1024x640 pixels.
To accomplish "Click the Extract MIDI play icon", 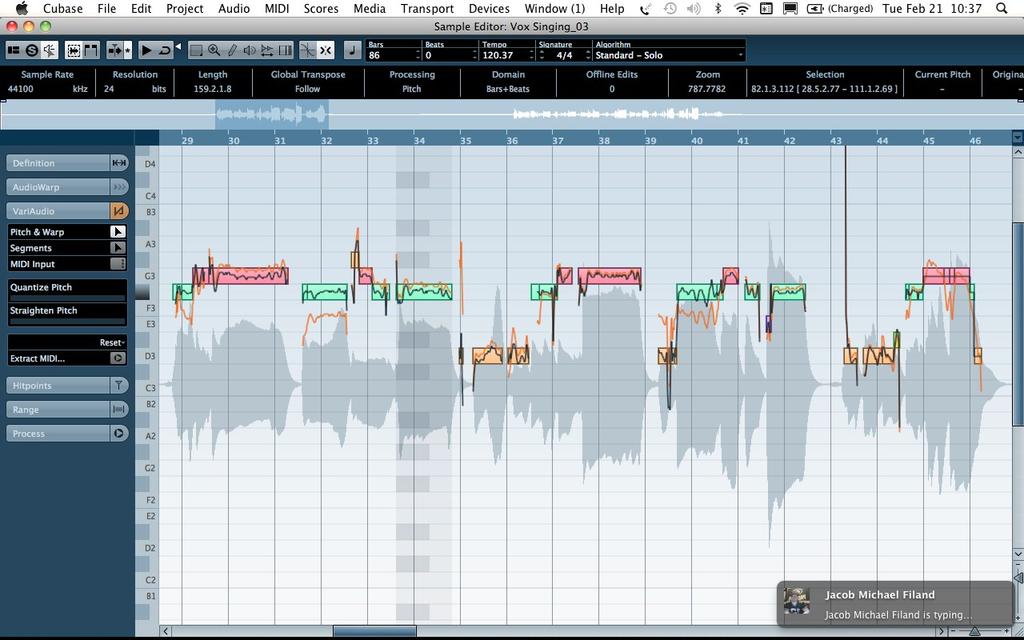I will (118, 358).
